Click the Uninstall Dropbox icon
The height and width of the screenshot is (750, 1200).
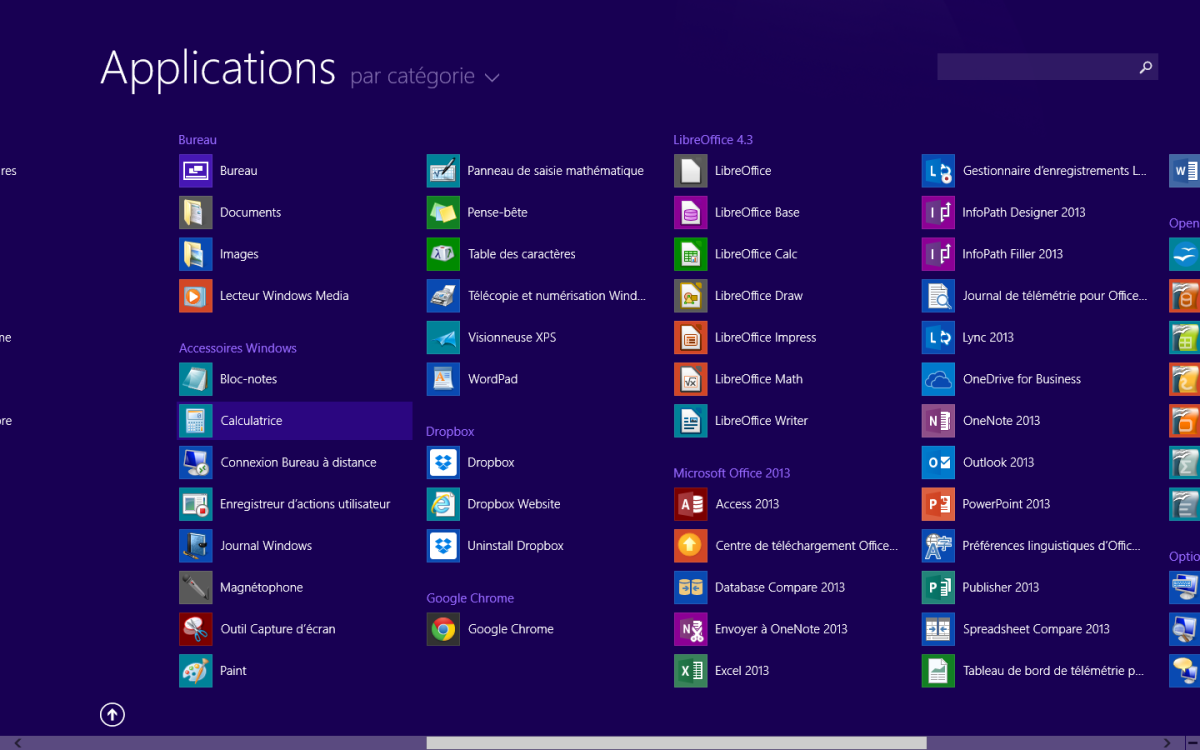443,546
